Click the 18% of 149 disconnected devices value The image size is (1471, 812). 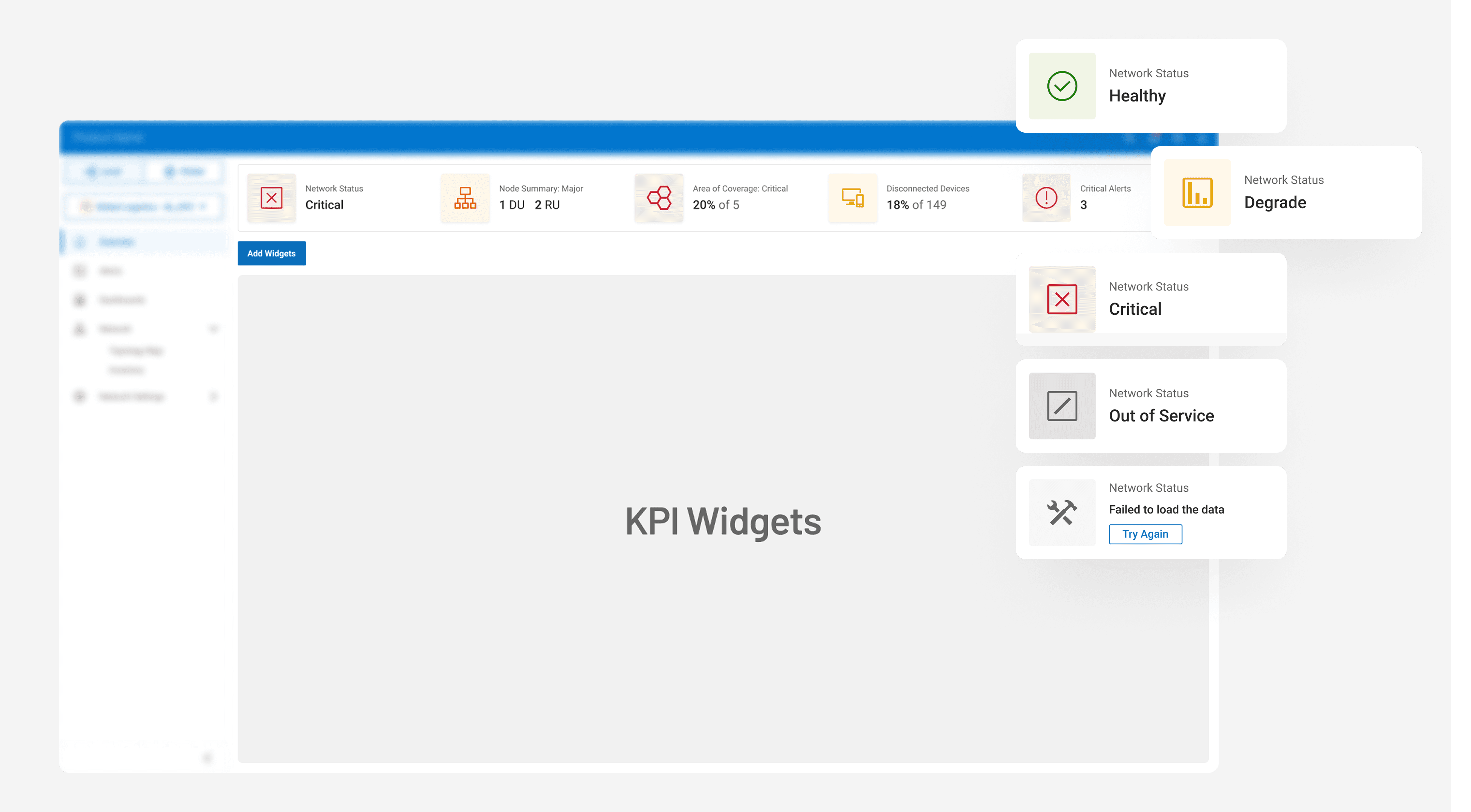(916, 205)
